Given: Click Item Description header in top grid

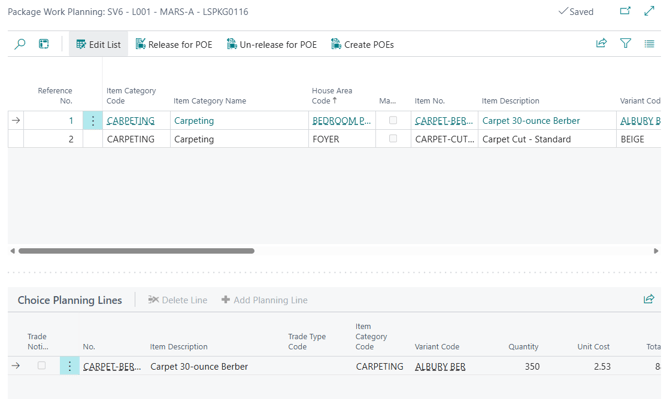Looking at the screenshot, I should point(510,101).
